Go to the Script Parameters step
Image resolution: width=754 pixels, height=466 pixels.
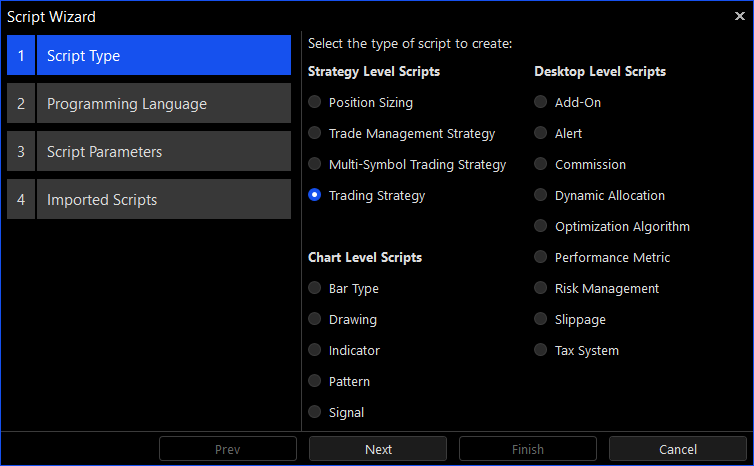[149, 152]
